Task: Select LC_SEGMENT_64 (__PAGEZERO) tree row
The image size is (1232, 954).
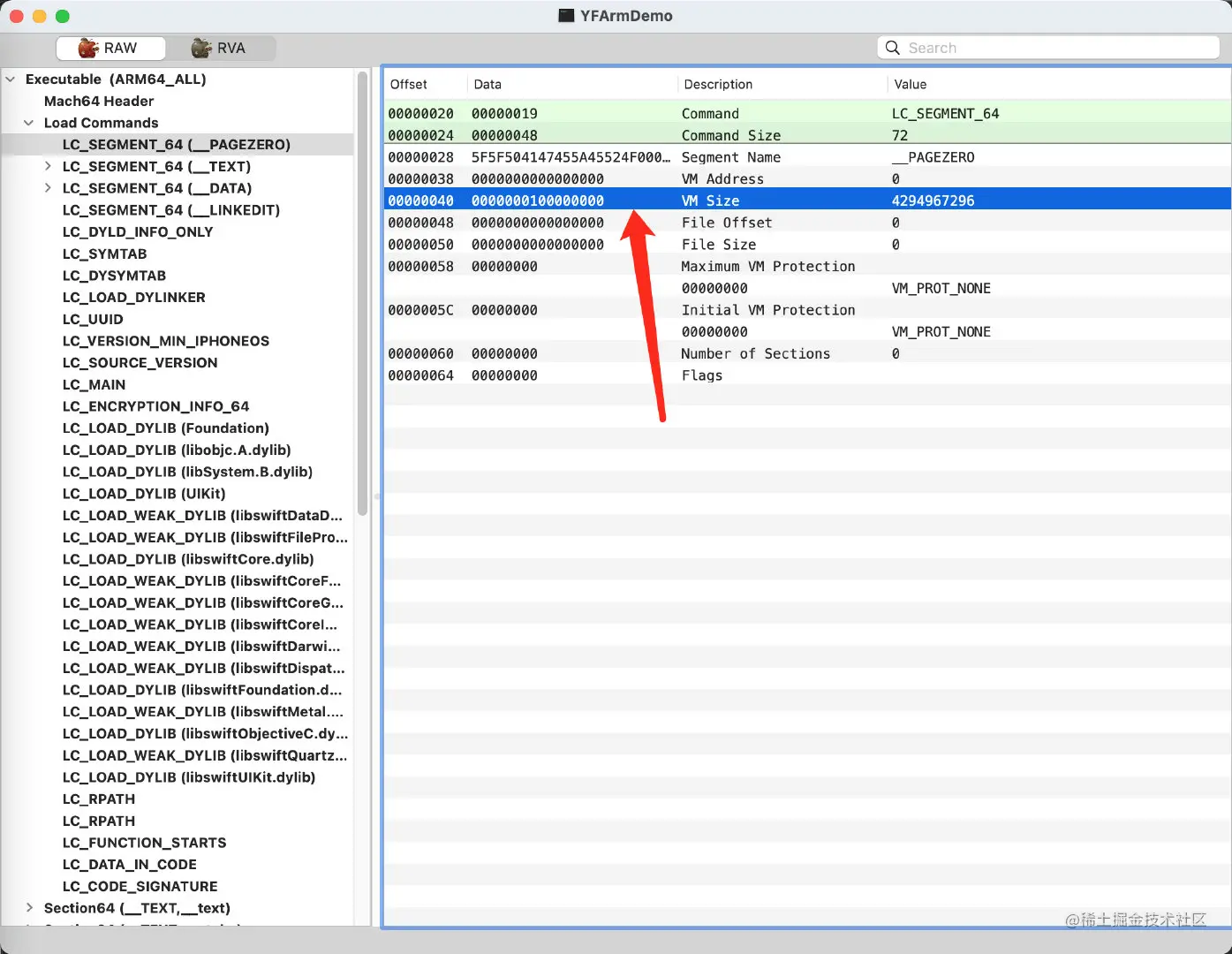Action: tap(177, 144)
